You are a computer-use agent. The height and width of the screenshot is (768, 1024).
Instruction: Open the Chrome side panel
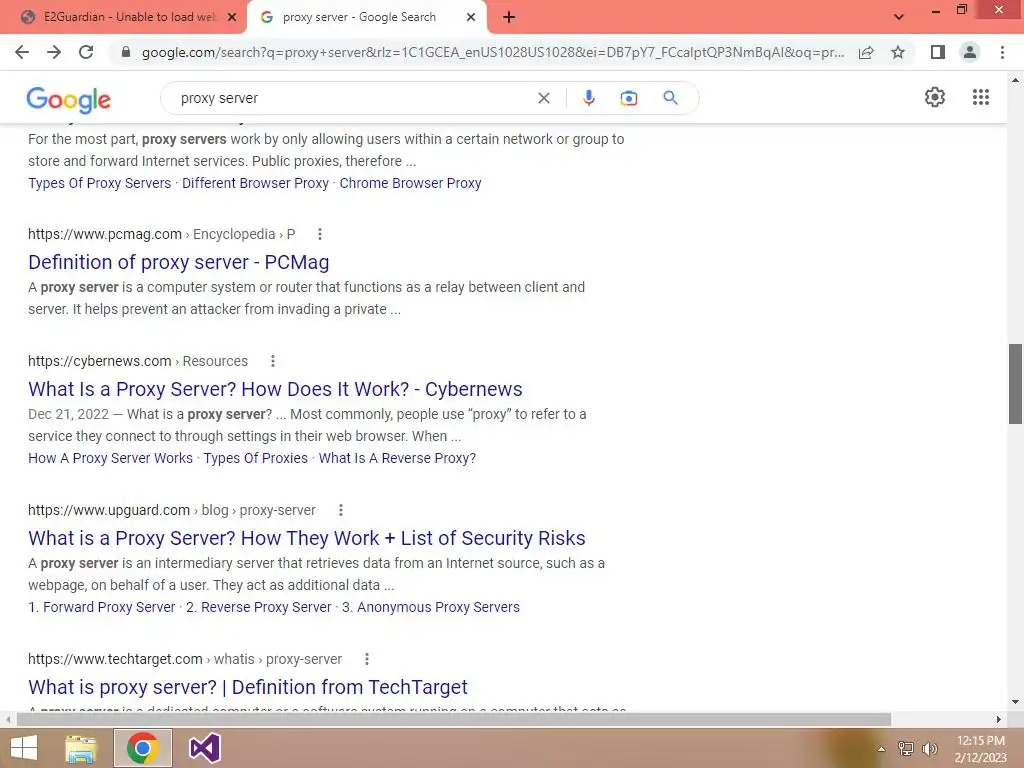point(938,52)
